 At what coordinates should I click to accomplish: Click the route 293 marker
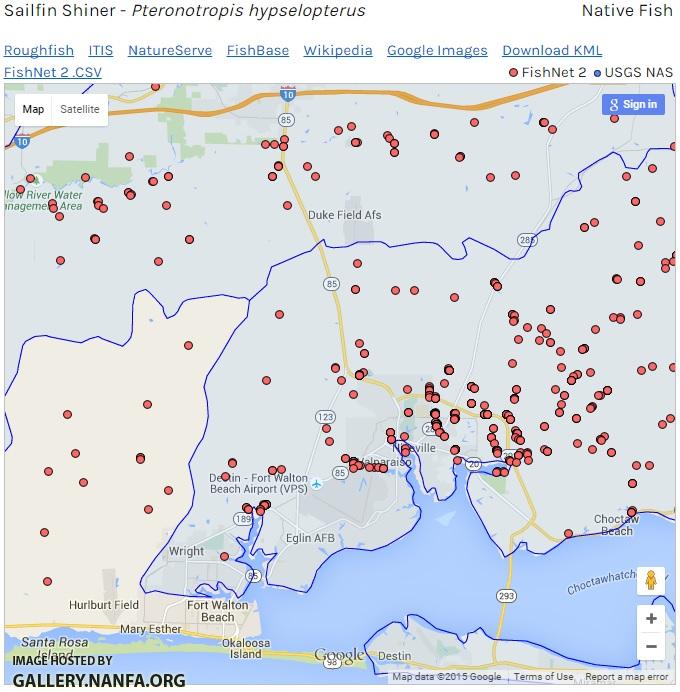506,596
